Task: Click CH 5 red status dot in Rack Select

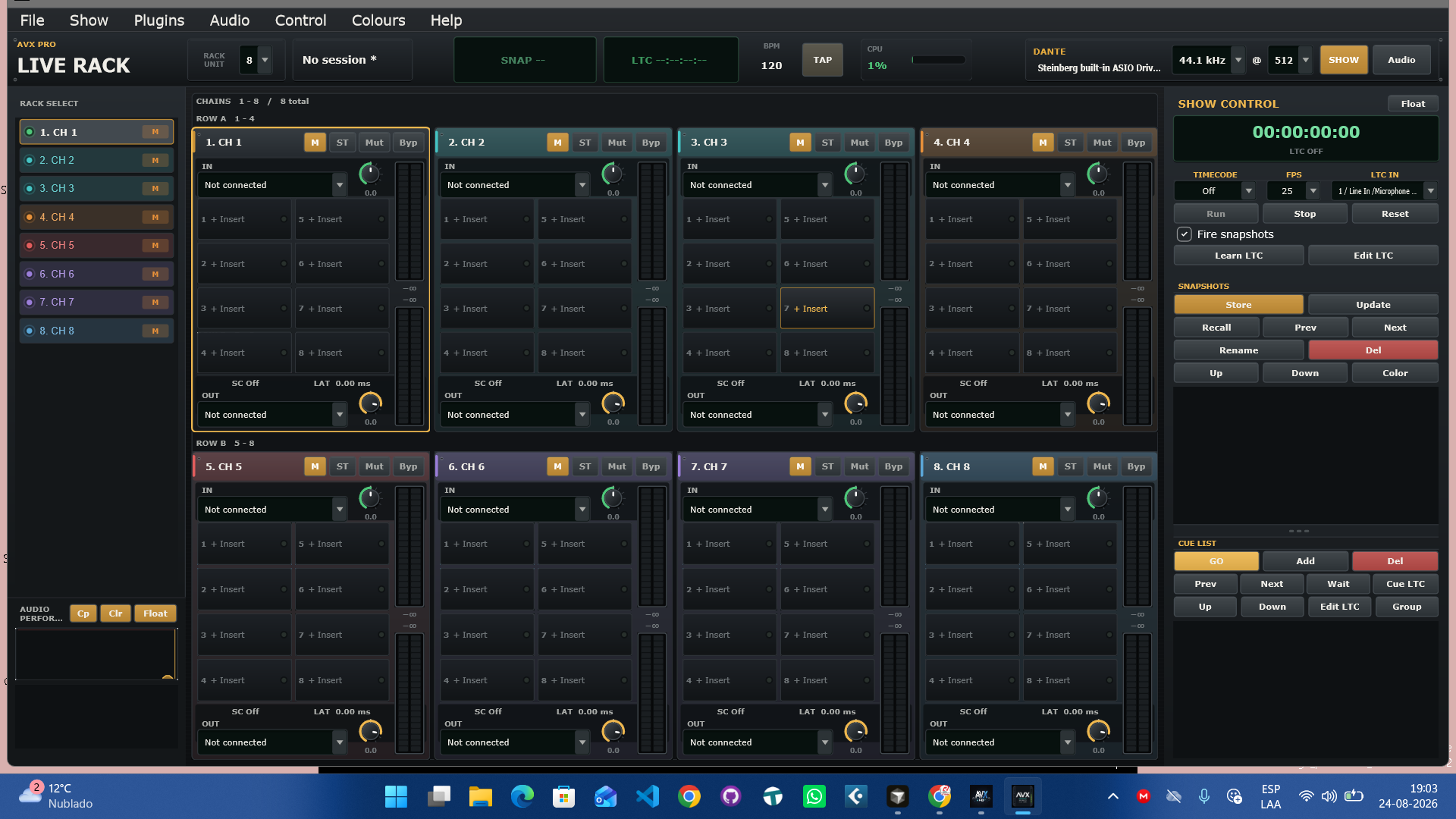Action: click(30, 246)
